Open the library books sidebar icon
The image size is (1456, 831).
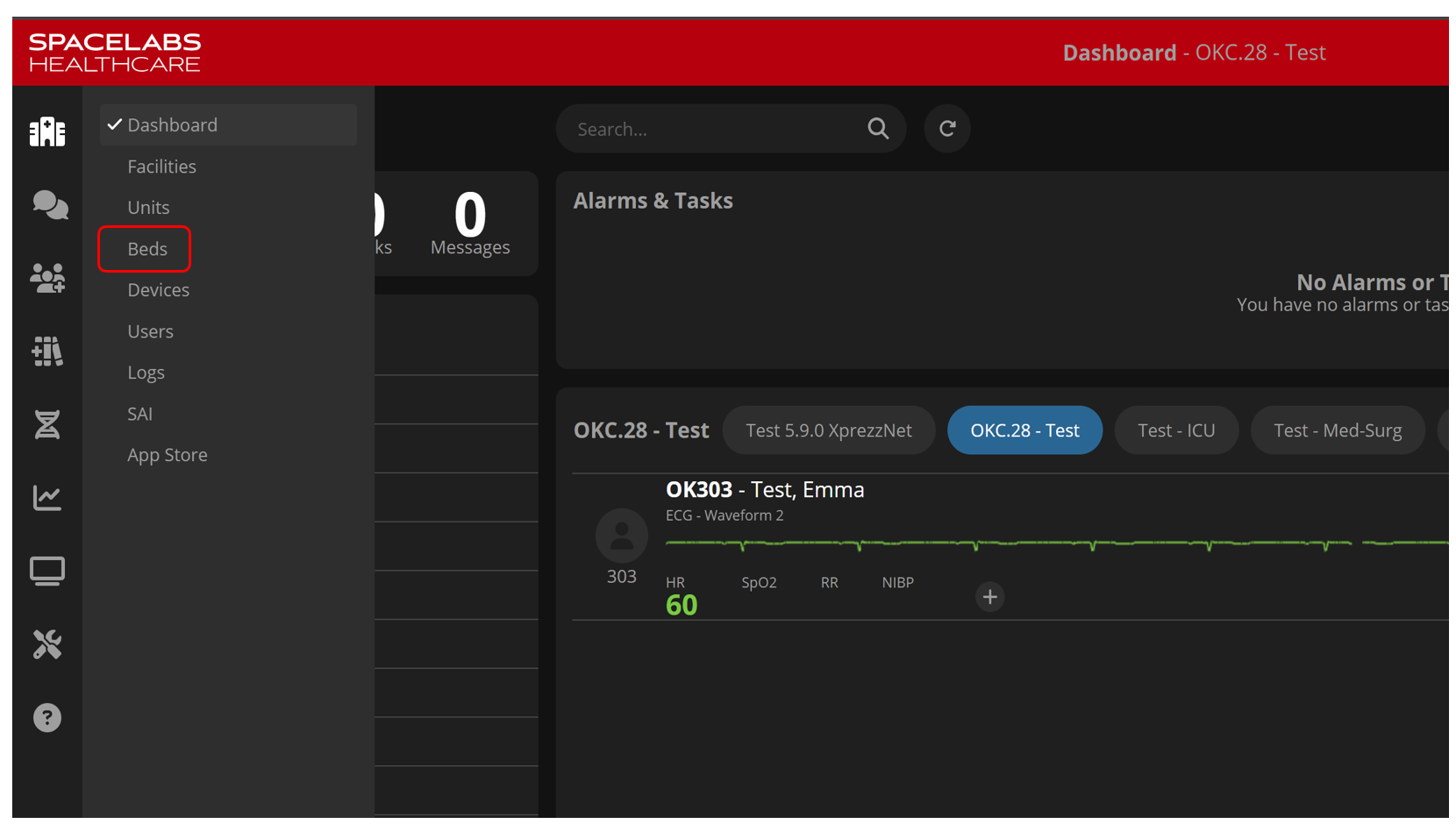(x=47, y=352)
